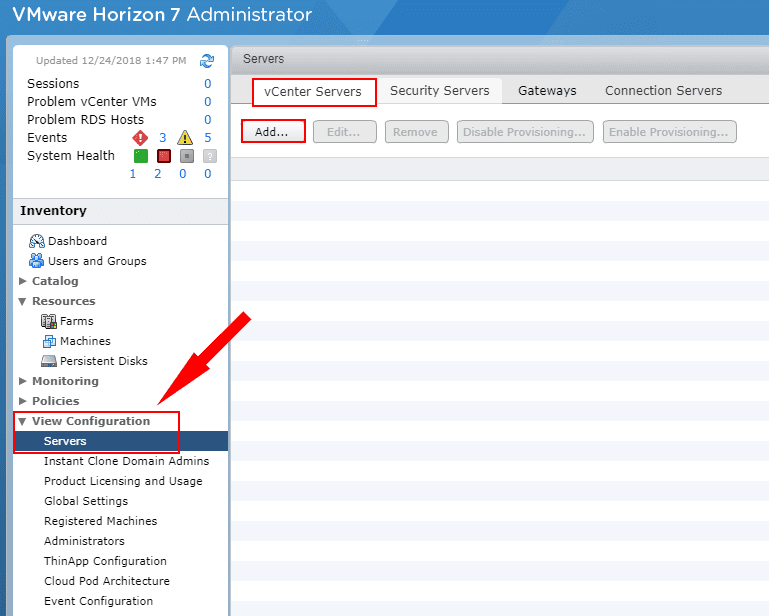
Task: Click the Edit... button
Action: pyautogui.click(x=344, y=132)
